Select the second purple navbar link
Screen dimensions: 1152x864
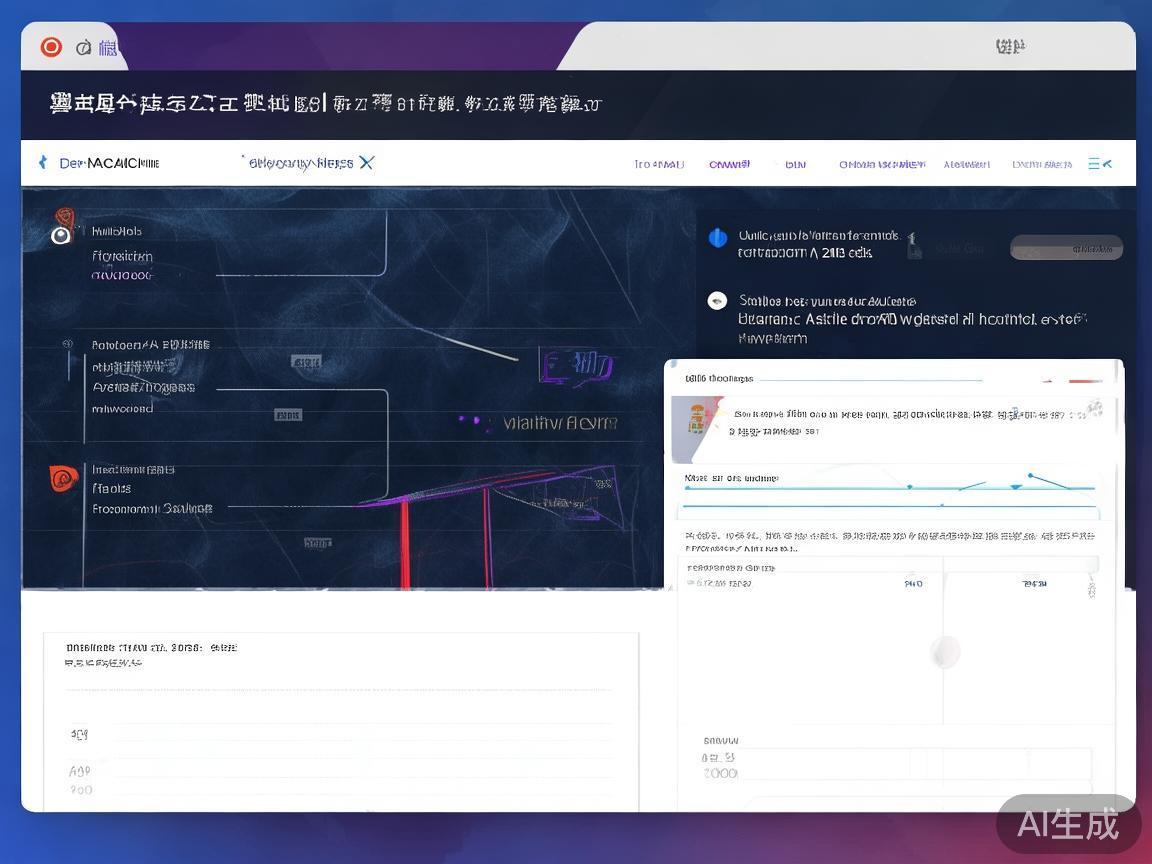(x=729, y=164)
